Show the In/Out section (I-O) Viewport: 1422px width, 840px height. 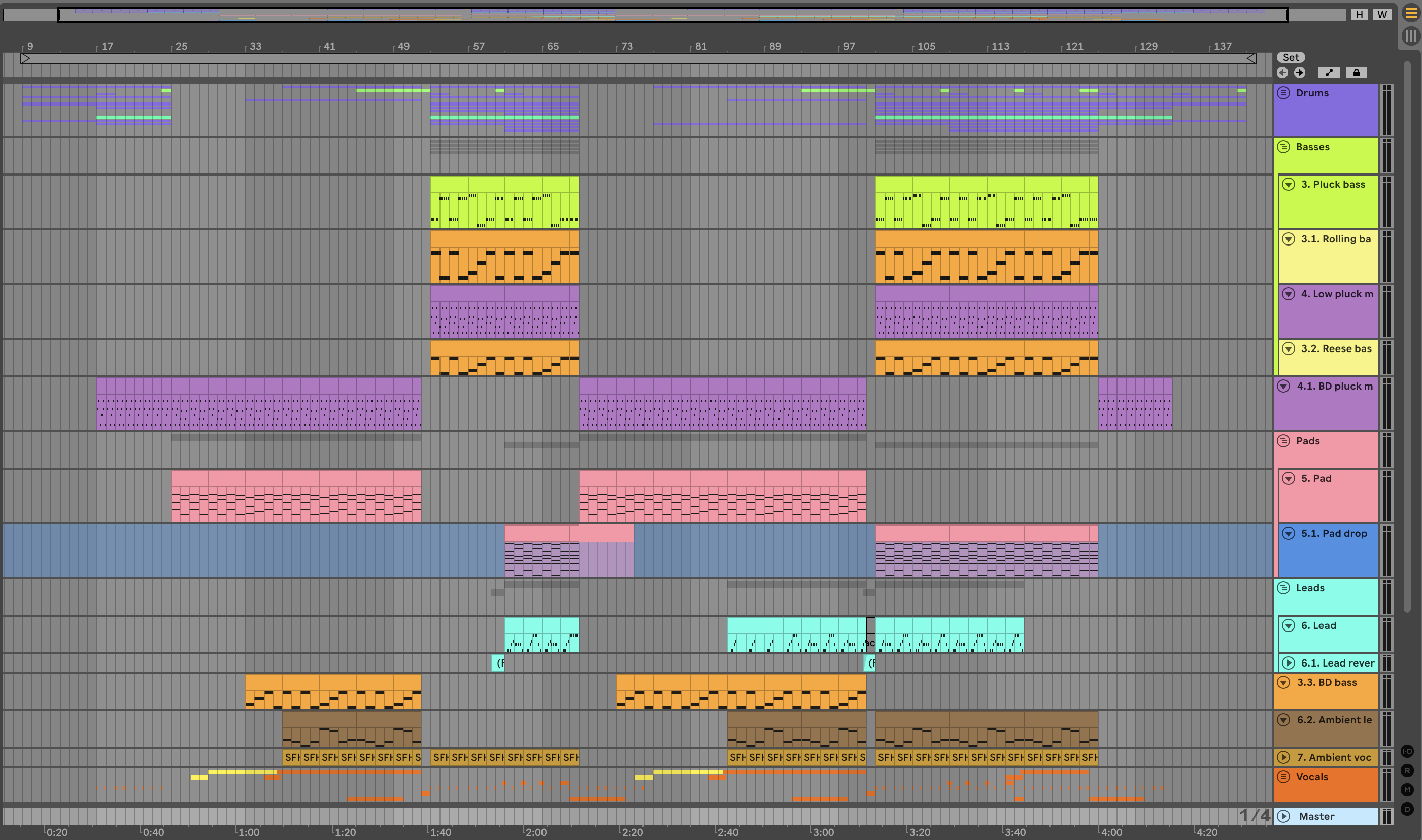coord(1407,751)
